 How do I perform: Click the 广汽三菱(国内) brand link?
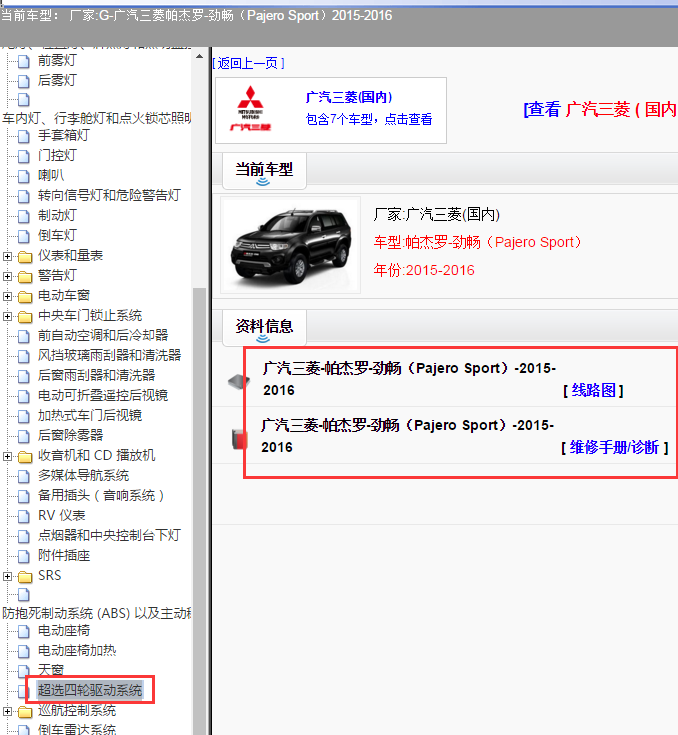tap(349, 97)
